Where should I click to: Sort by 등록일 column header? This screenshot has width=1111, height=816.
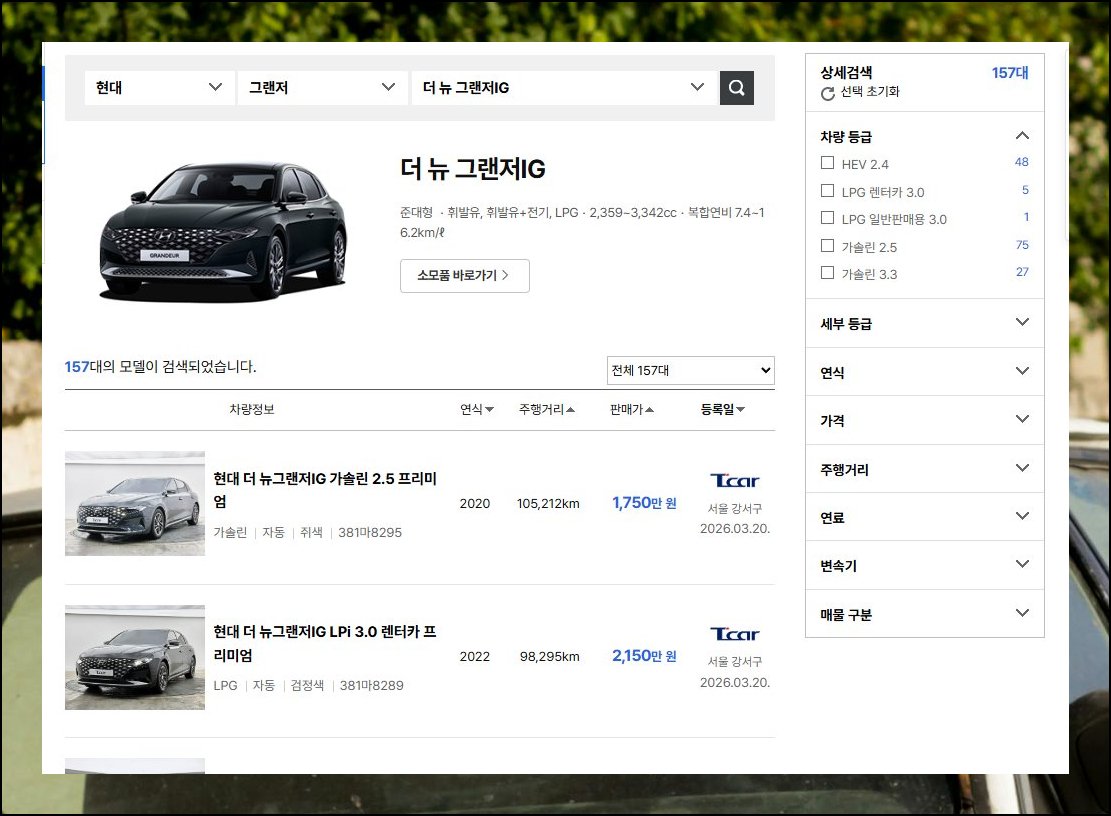coord(723,409)
